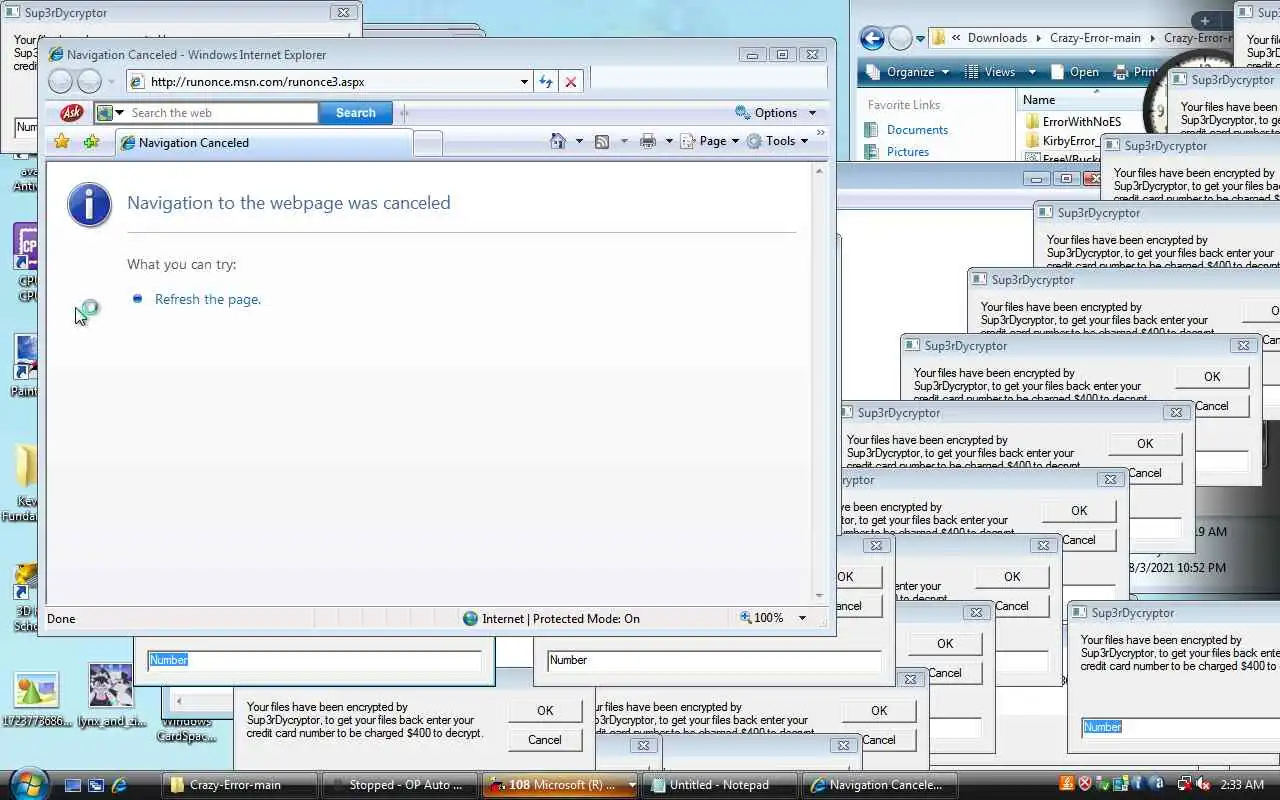
Task: Click the runonce.msn.com address bar
Action: tap(328, 82)
